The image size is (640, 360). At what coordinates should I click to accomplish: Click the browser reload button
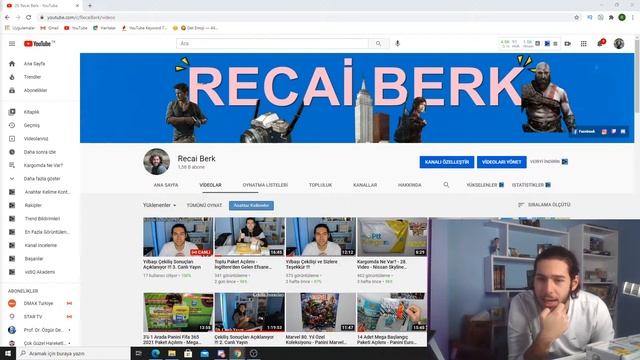[29, 18]
